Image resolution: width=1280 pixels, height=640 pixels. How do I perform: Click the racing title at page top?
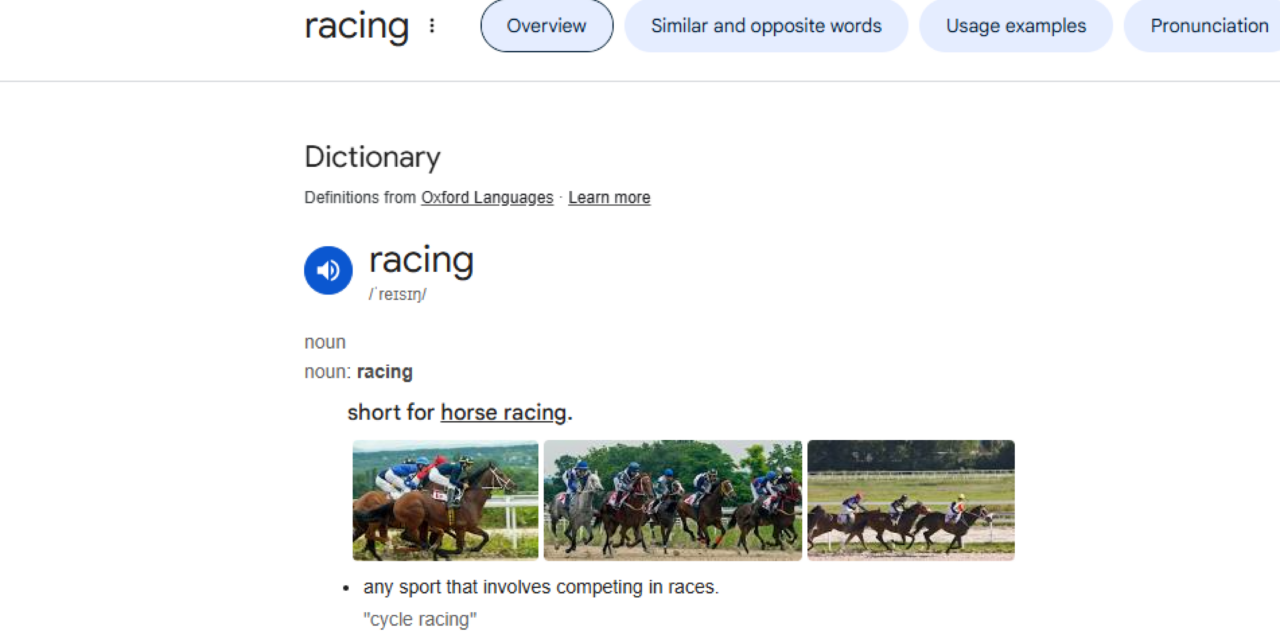(357, 26)
